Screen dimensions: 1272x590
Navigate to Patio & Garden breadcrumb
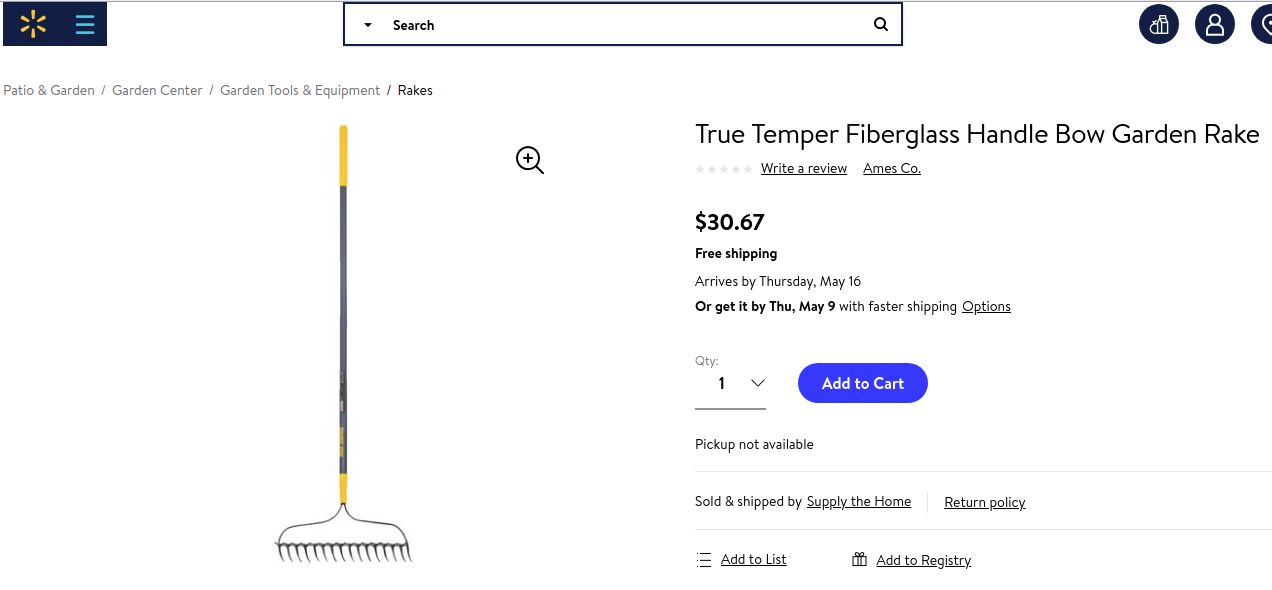tap(48, 90)
